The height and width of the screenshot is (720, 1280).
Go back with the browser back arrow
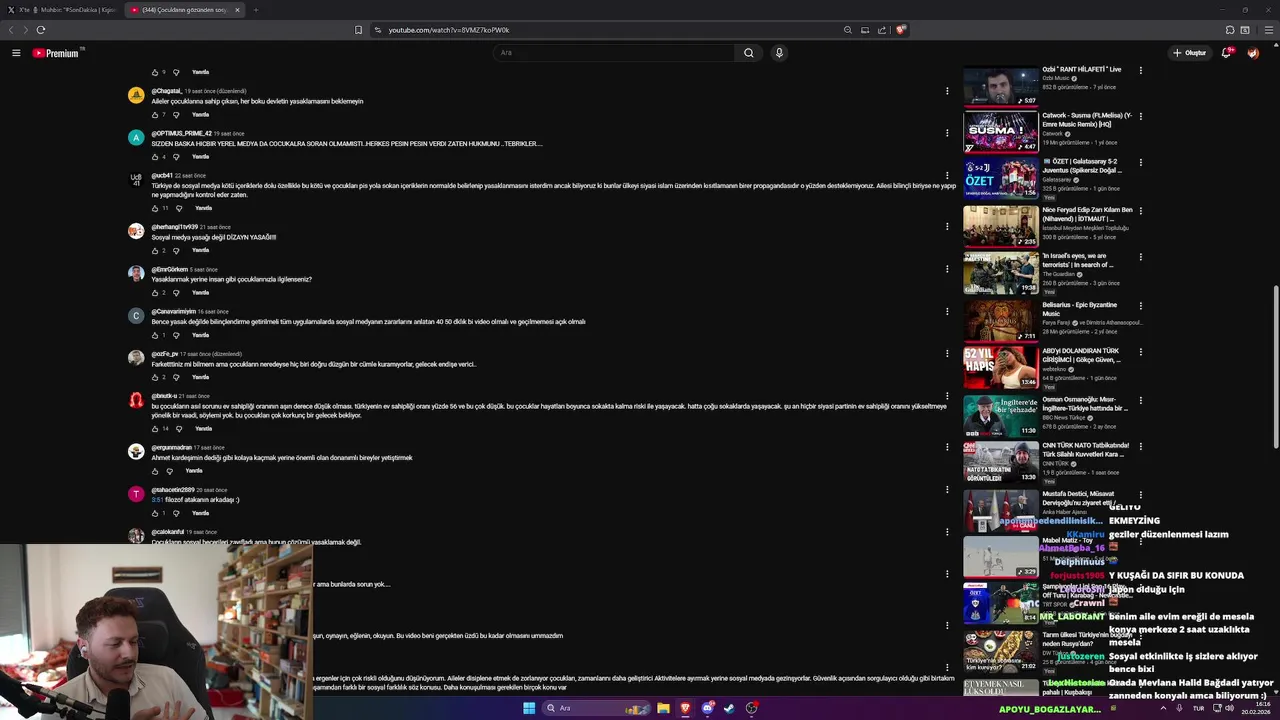tap(11, 30)
